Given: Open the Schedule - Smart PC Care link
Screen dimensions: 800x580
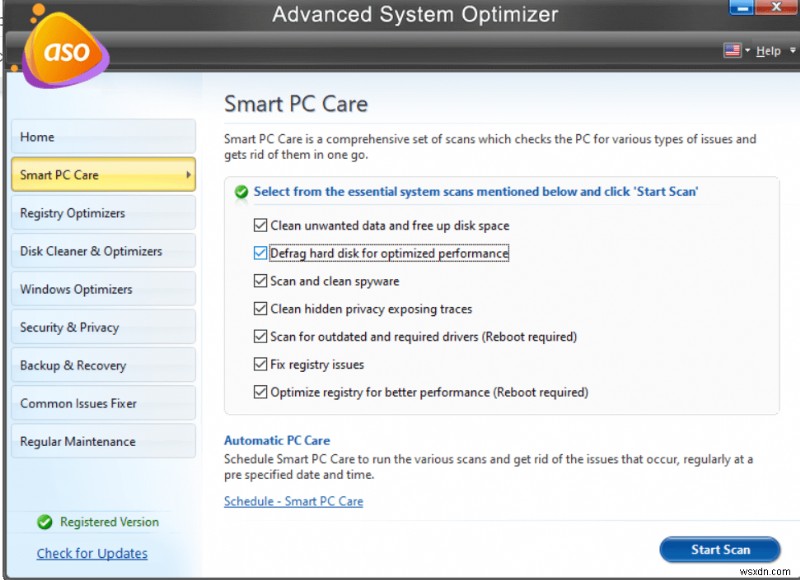Looking at the screenshot, I should click(x=293, y=501).
